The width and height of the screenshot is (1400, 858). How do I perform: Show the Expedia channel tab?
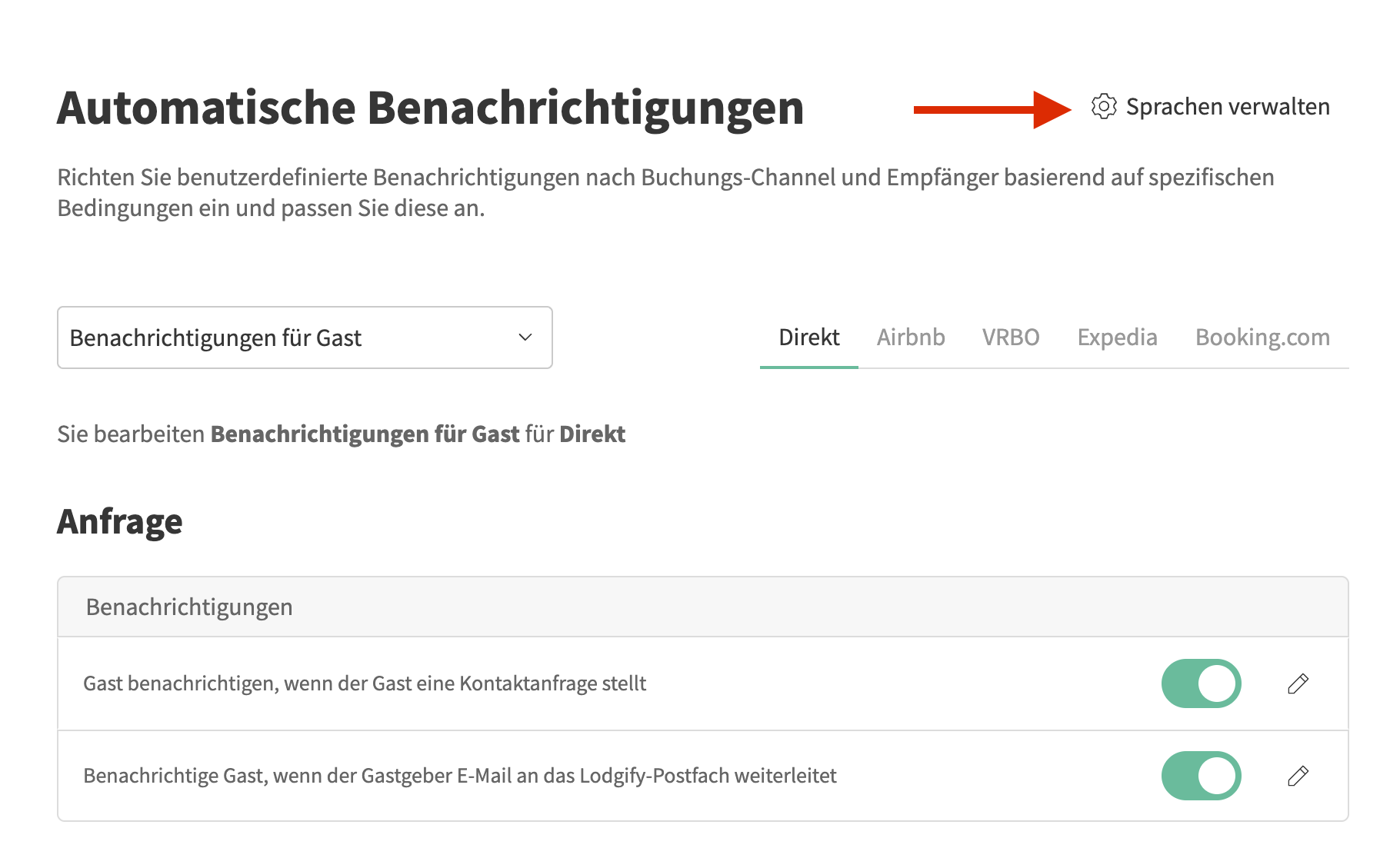1117,338
